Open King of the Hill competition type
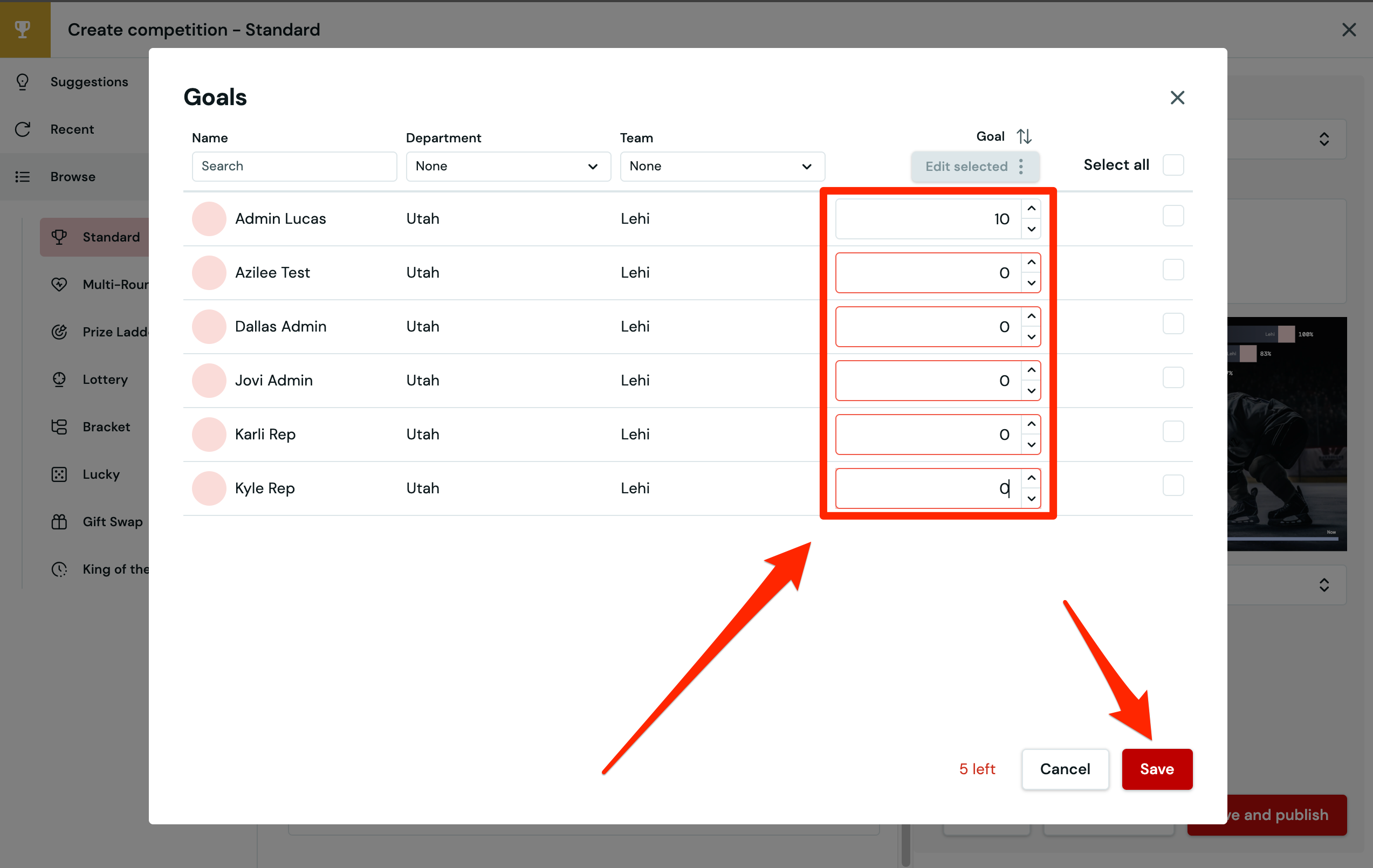This screenshot has height=868, width=1373. (59, 569)
